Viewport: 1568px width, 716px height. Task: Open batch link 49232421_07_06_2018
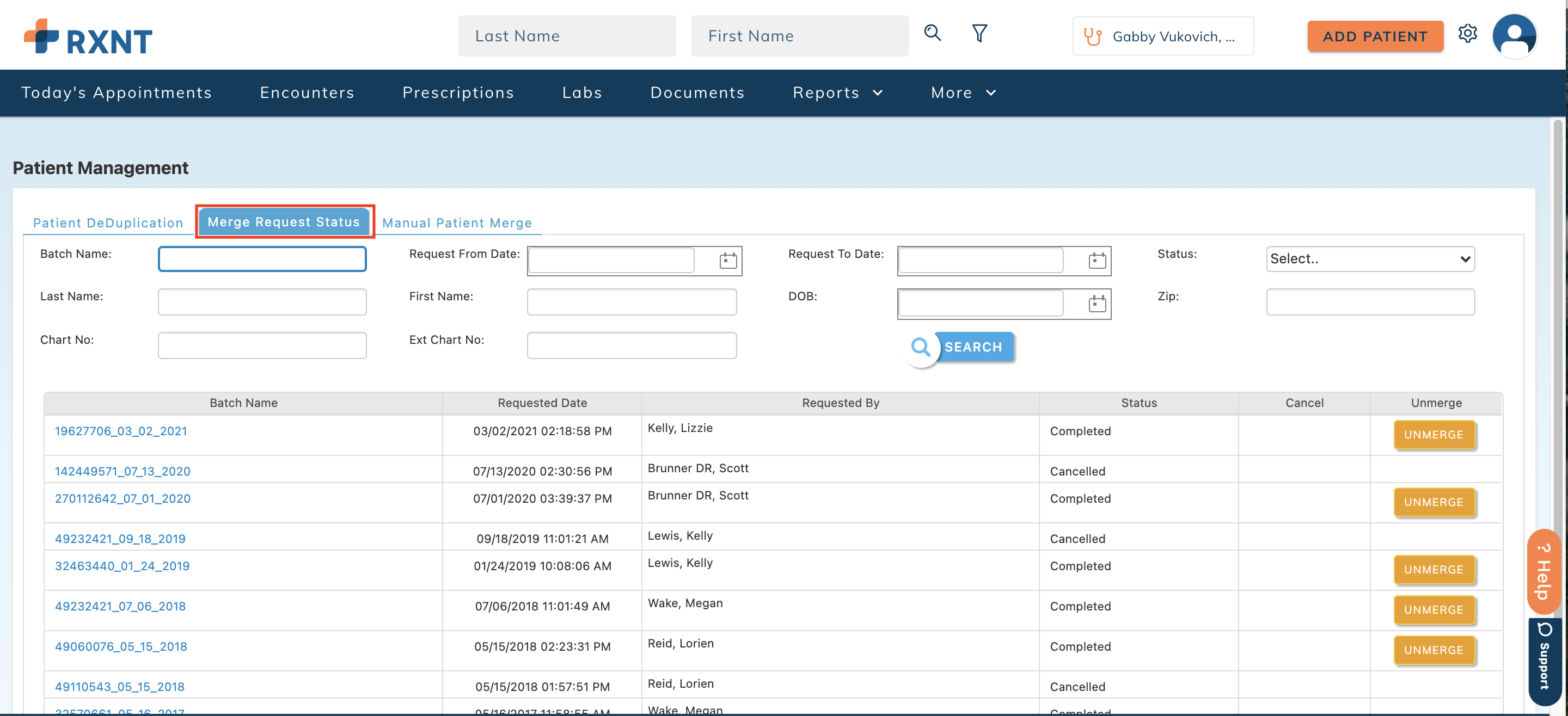tap(120, 606)
